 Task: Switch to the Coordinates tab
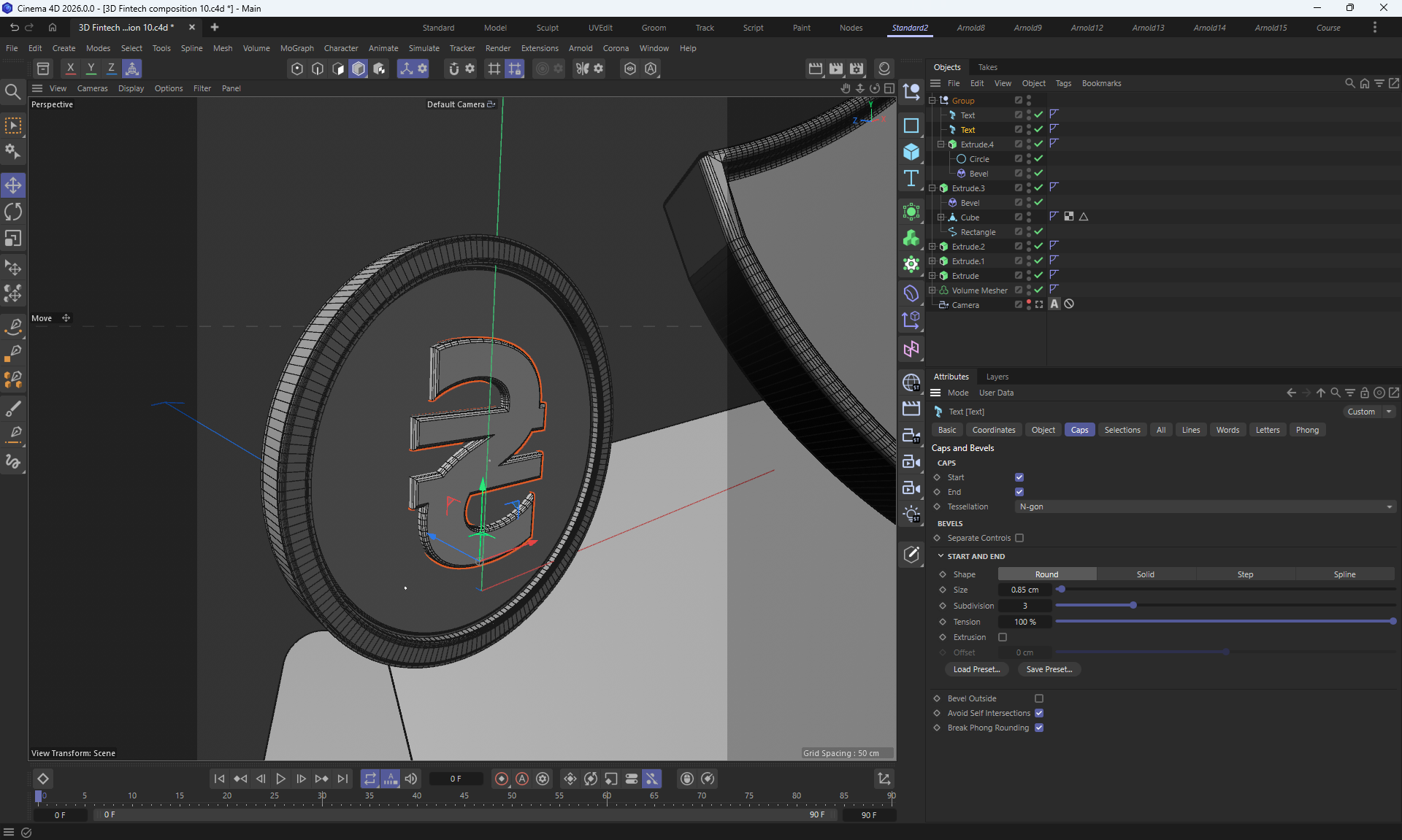point(993,430)
